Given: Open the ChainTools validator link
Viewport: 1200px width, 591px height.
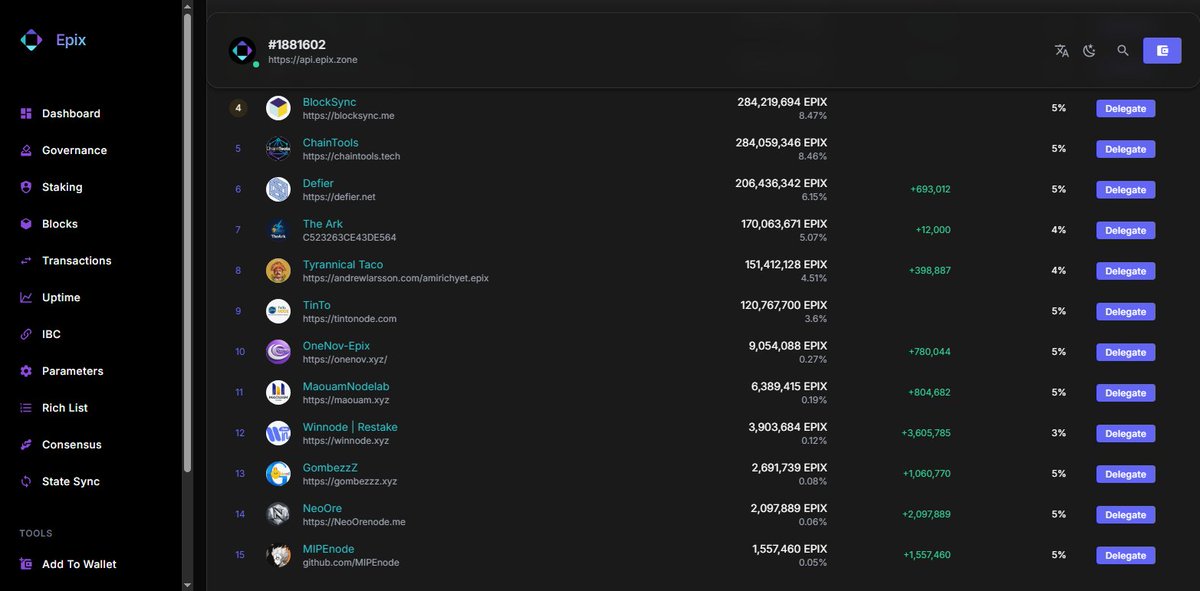Looking at the screenshot, I should [330, 143].
